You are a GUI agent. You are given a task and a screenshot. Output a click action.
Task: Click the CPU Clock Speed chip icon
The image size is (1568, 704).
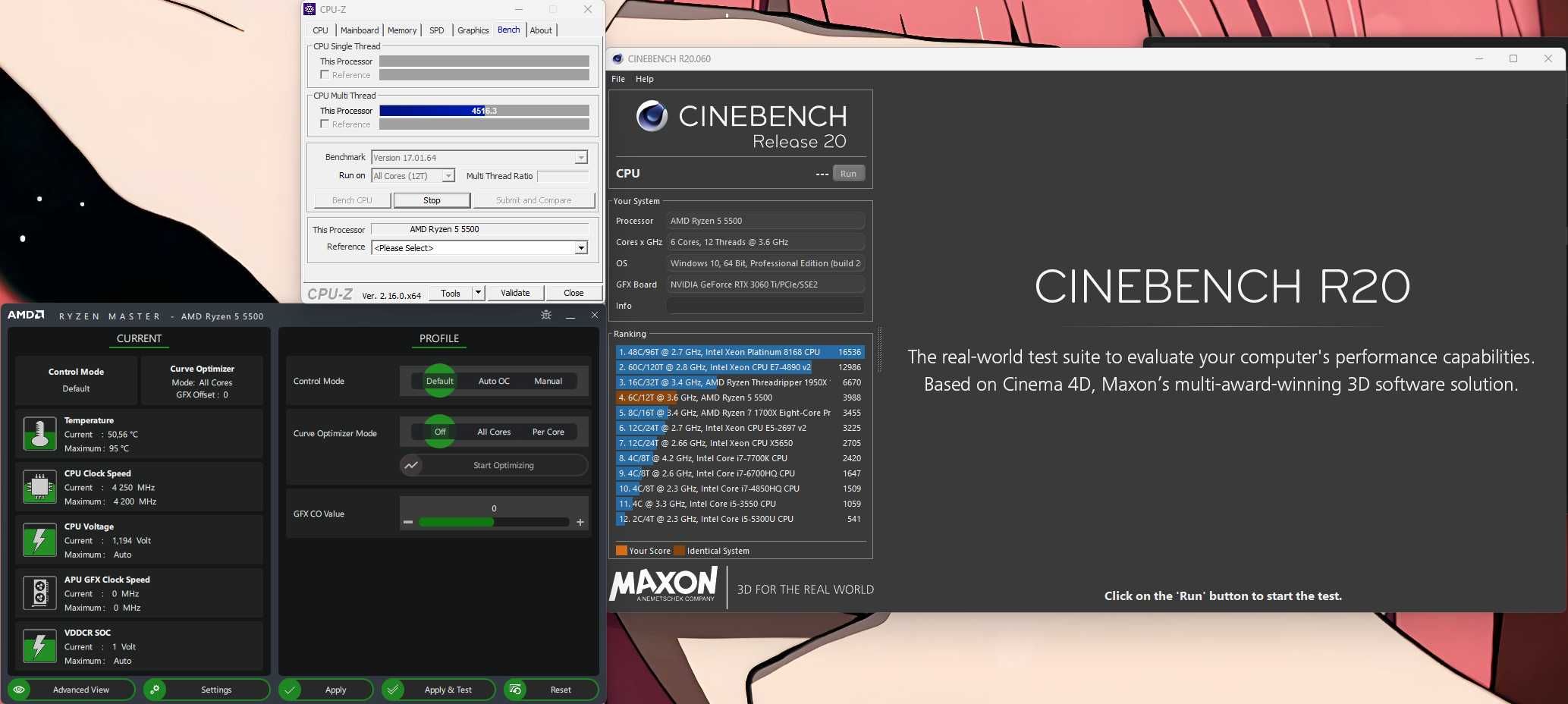click(39, 487)
